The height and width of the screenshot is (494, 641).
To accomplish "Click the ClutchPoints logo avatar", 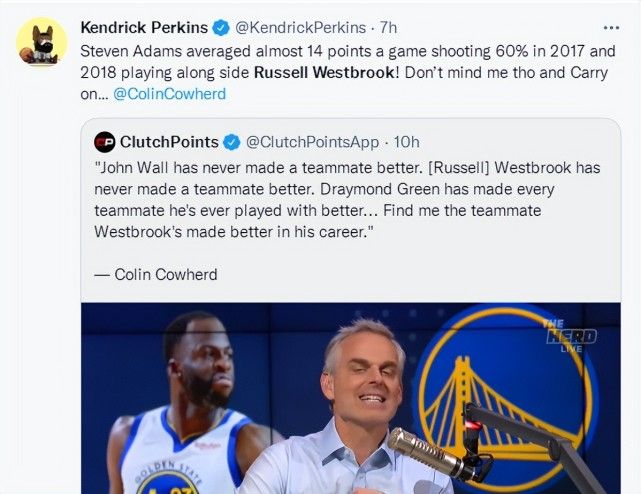I will [x=104, y=142].
